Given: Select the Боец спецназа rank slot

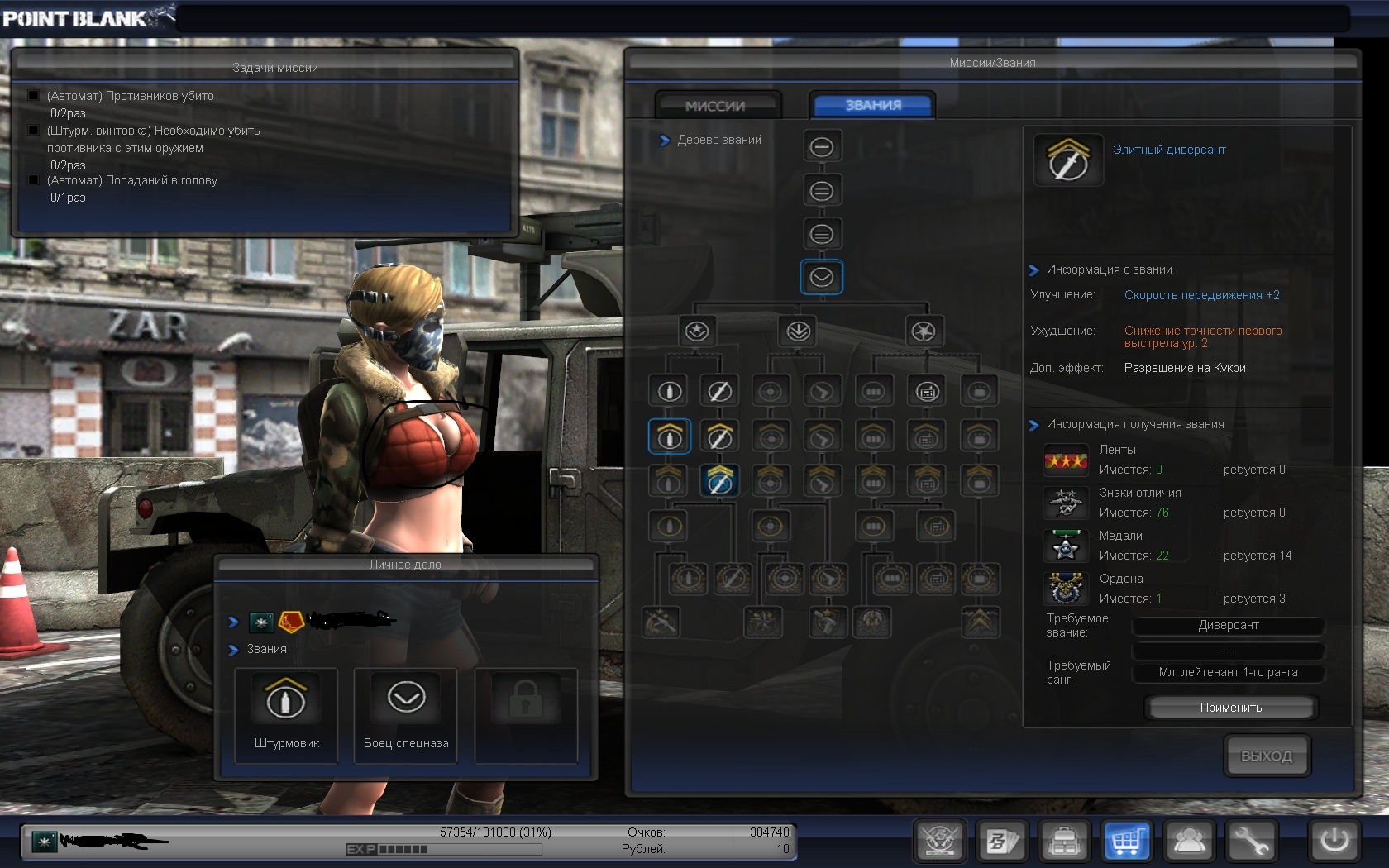Looking at the screenshot, I should 406,716.
